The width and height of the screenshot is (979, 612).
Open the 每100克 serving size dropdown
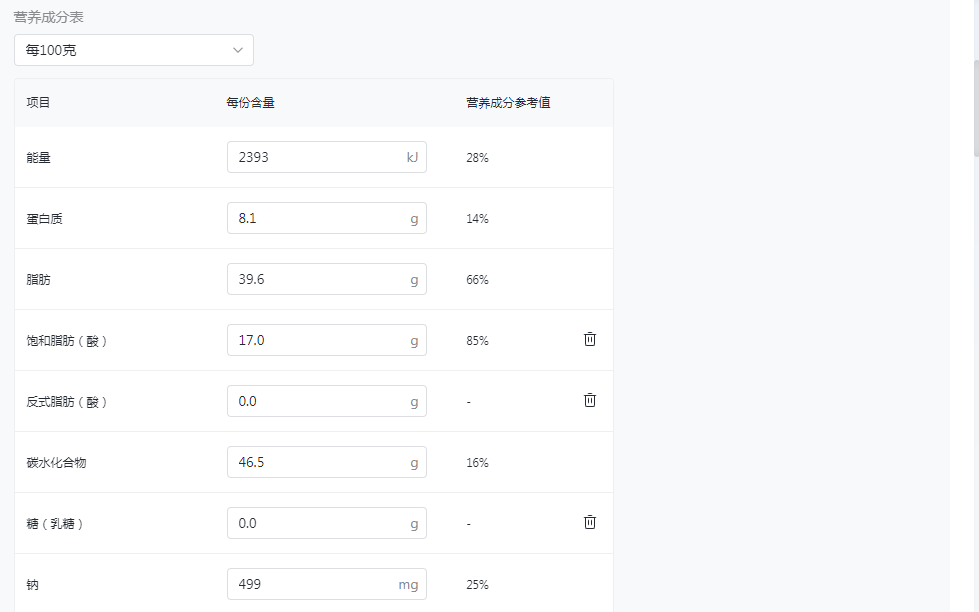(134, 50)
